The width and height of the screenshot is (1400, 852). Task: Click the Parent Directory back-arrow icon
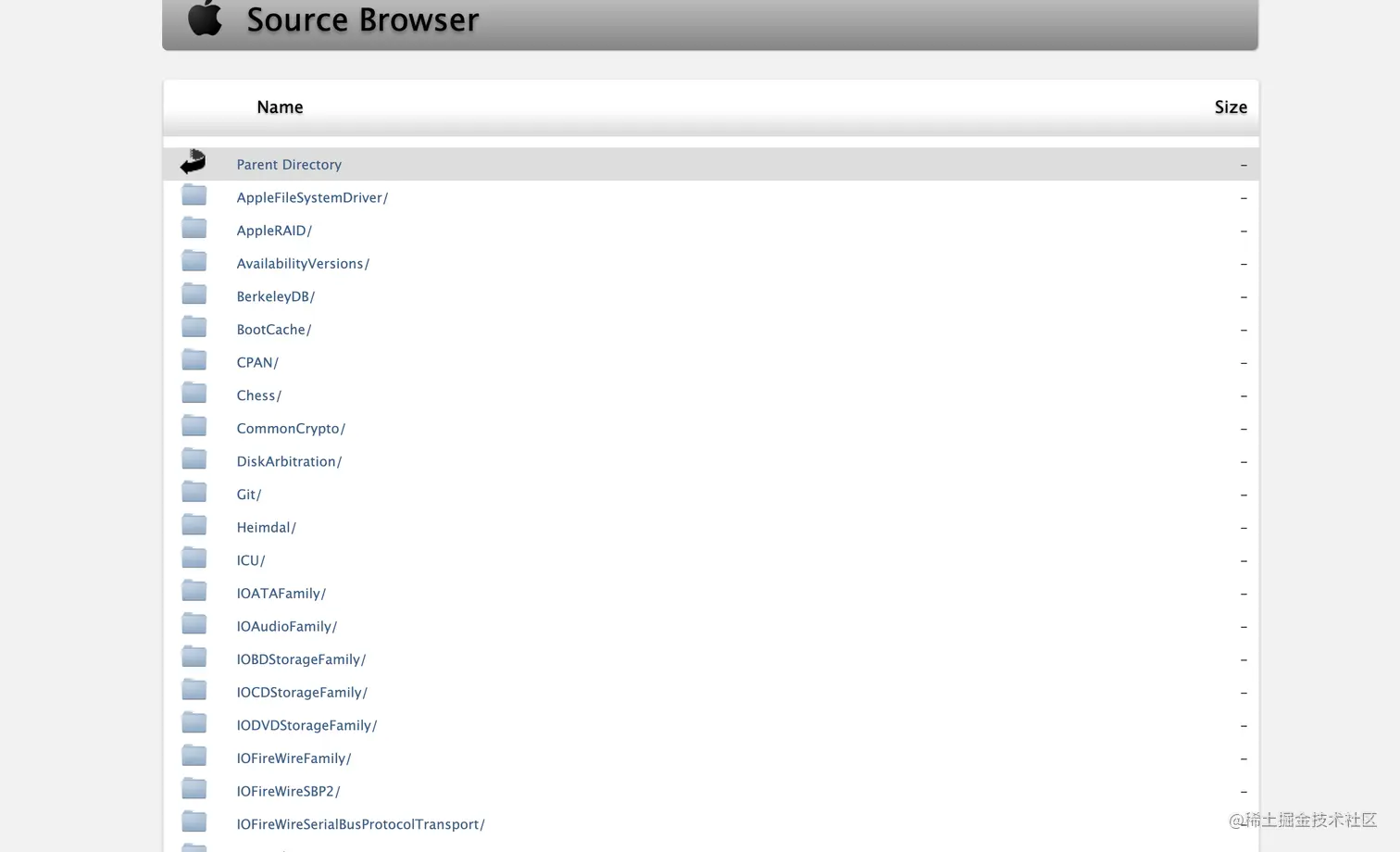click(x=193, y=161)
